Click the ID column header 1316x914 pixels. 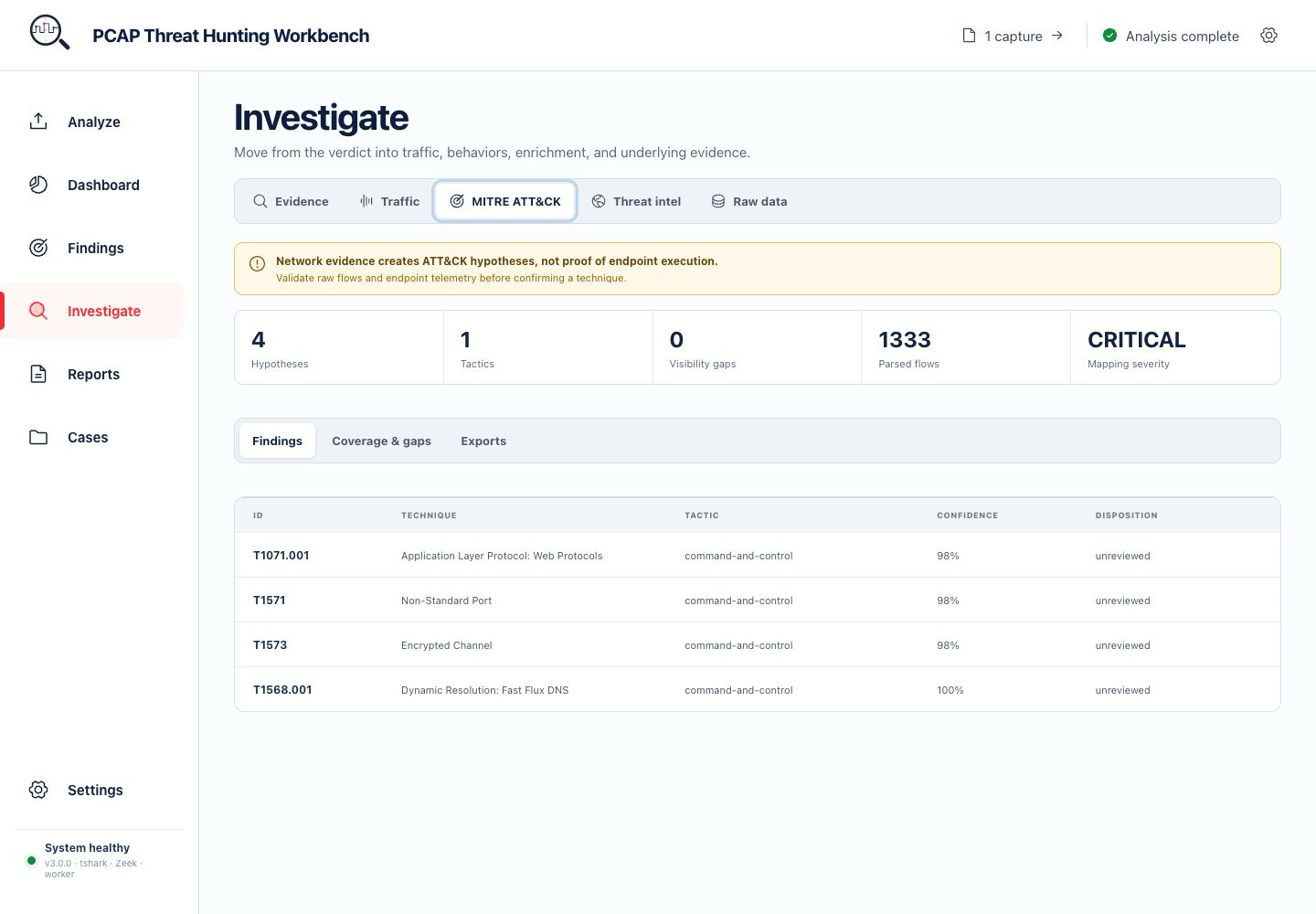click(258, 515)
